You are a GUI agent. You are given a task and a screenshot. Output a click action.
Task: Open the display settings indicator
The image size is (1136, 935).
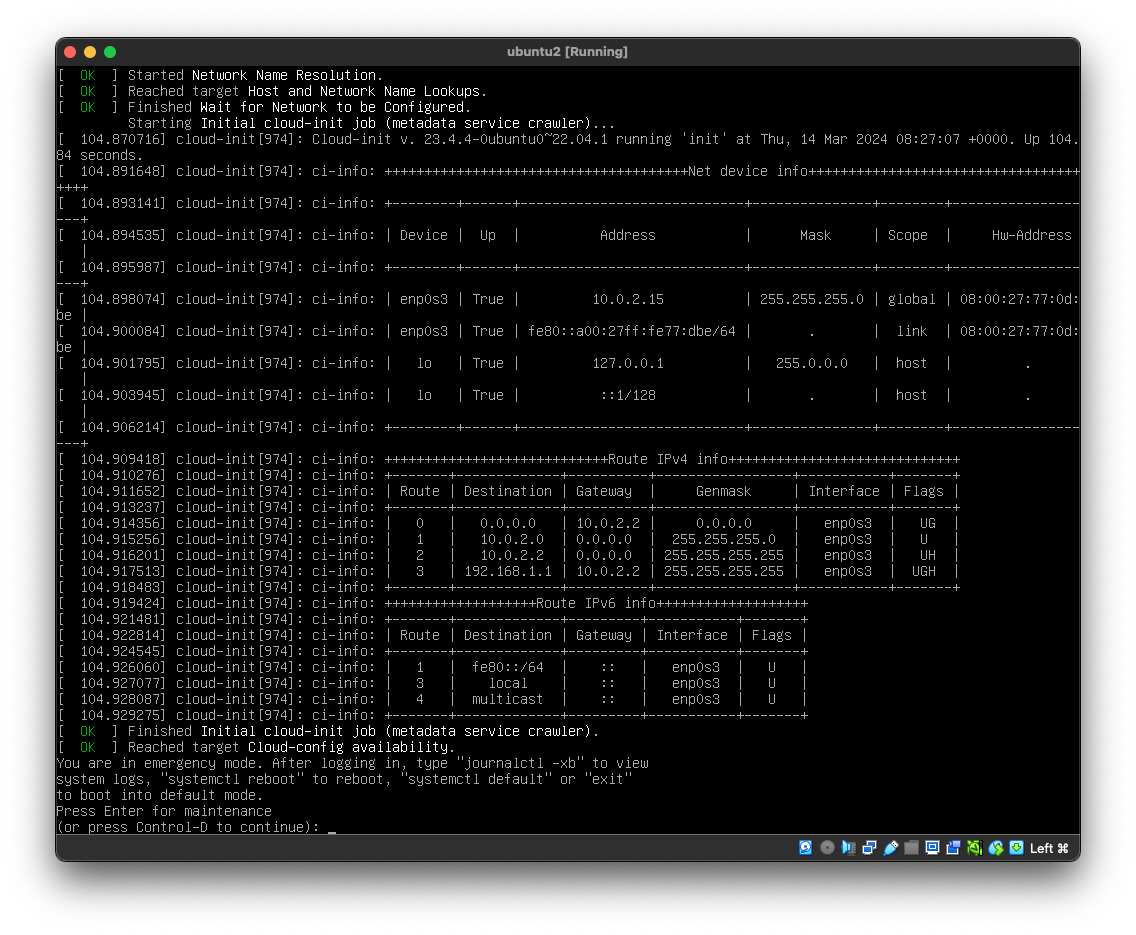pyautogui.click(x=932, y=847)
